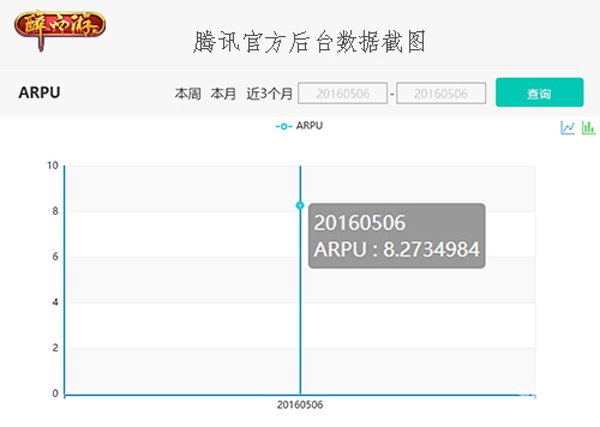Switch to bar chart view icon
The image size is (600, 427).
589,127
